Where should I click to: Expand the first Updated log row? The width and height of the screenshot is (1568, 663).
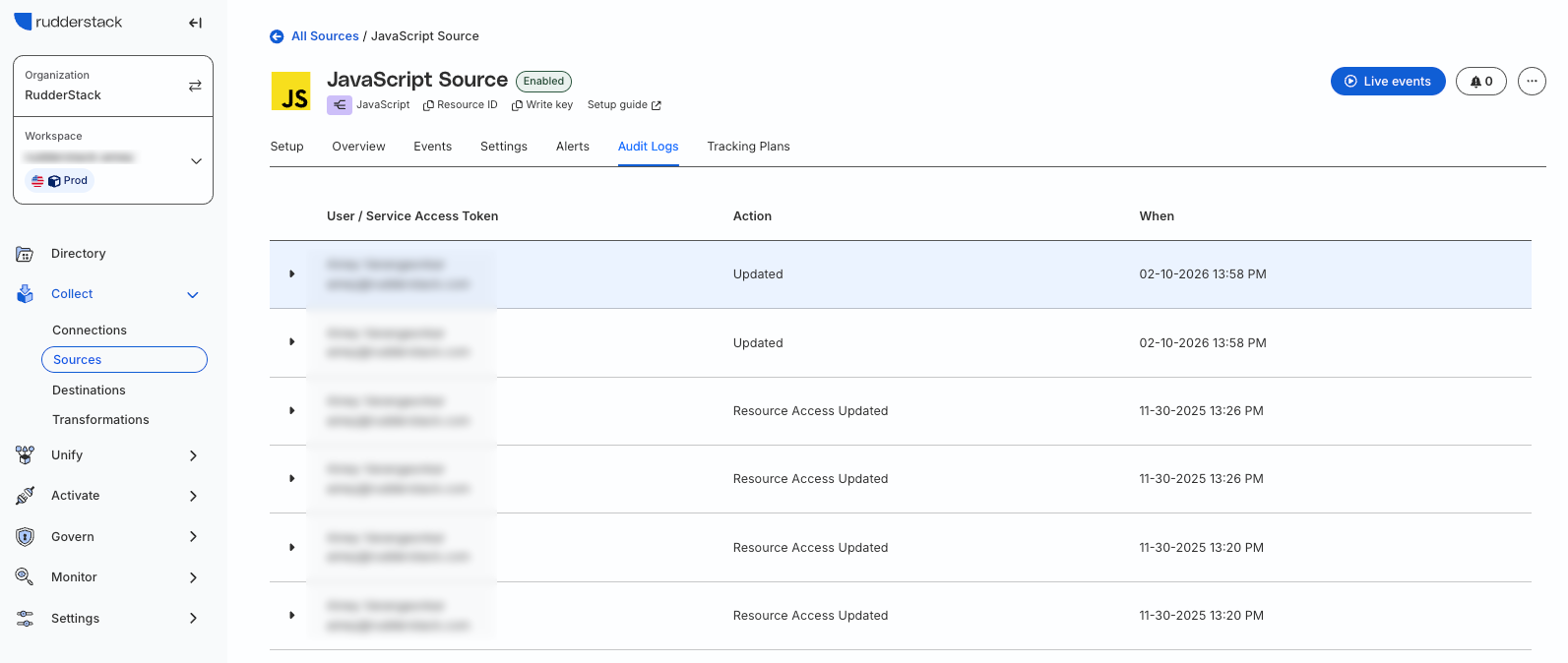click(x=292, y=274)
